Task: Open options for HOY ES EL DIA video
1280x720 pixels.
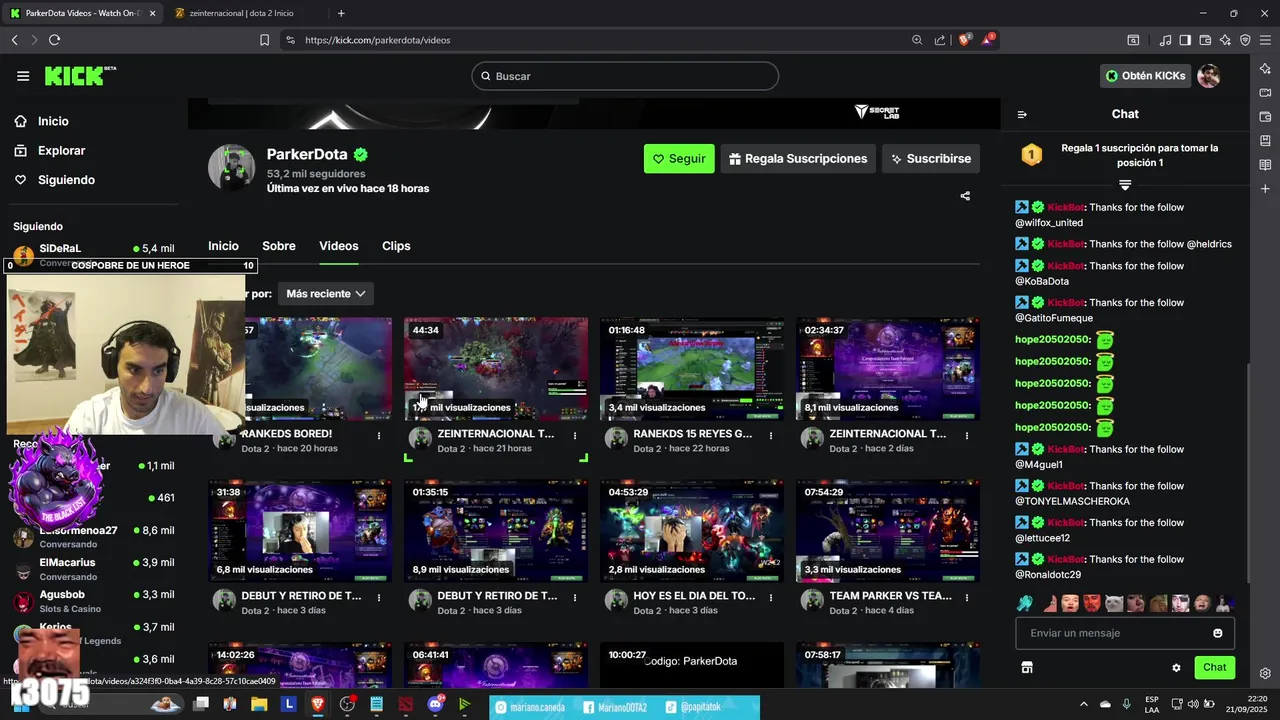Action: 771,597
